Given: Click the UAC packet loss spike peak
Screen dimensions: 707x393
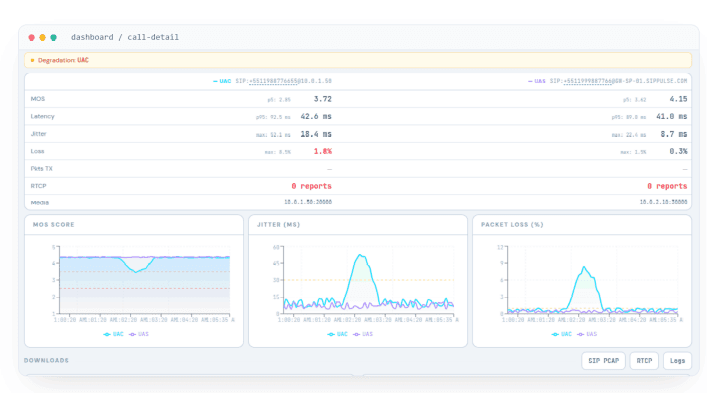Looking at the screenshot, I should coord(584,267).
